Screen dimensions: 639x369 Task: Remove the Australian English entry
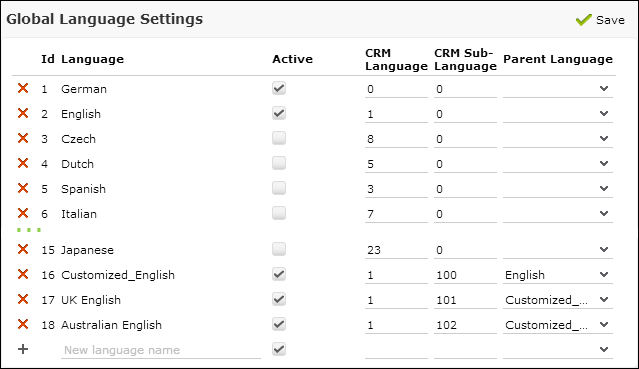coord(23,325)
